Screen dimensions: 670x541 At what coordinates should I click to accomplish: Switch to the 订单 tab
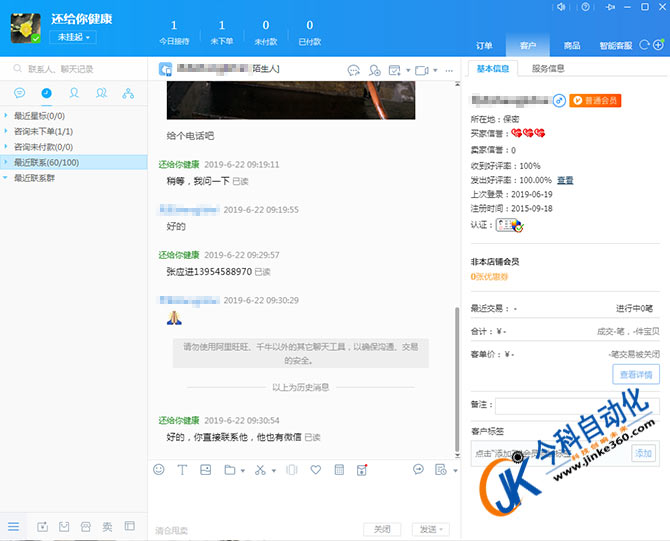(484, 45)
